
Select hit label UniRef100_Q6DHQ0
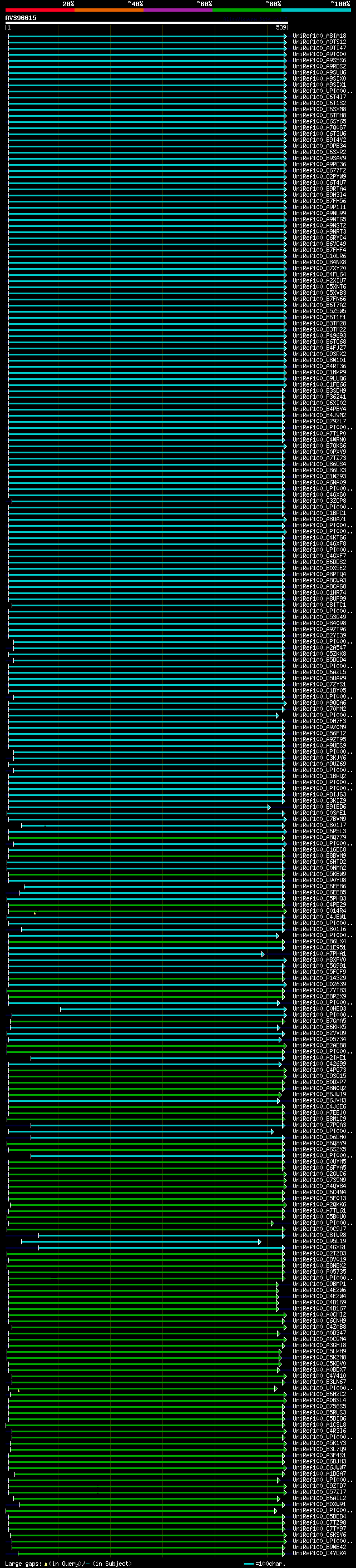(x=319, y=1137)
